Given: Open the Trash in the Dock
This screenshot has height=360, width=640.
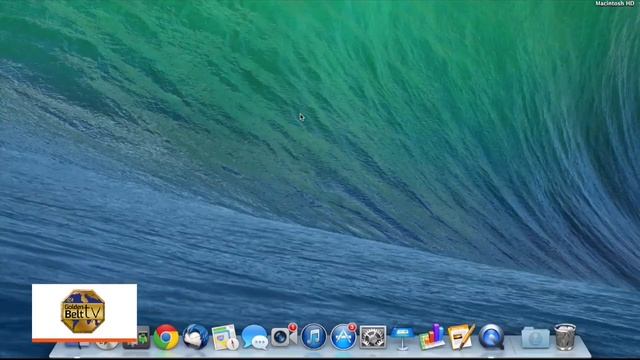Looking at the screenshot, I should (x=565, y=337).
